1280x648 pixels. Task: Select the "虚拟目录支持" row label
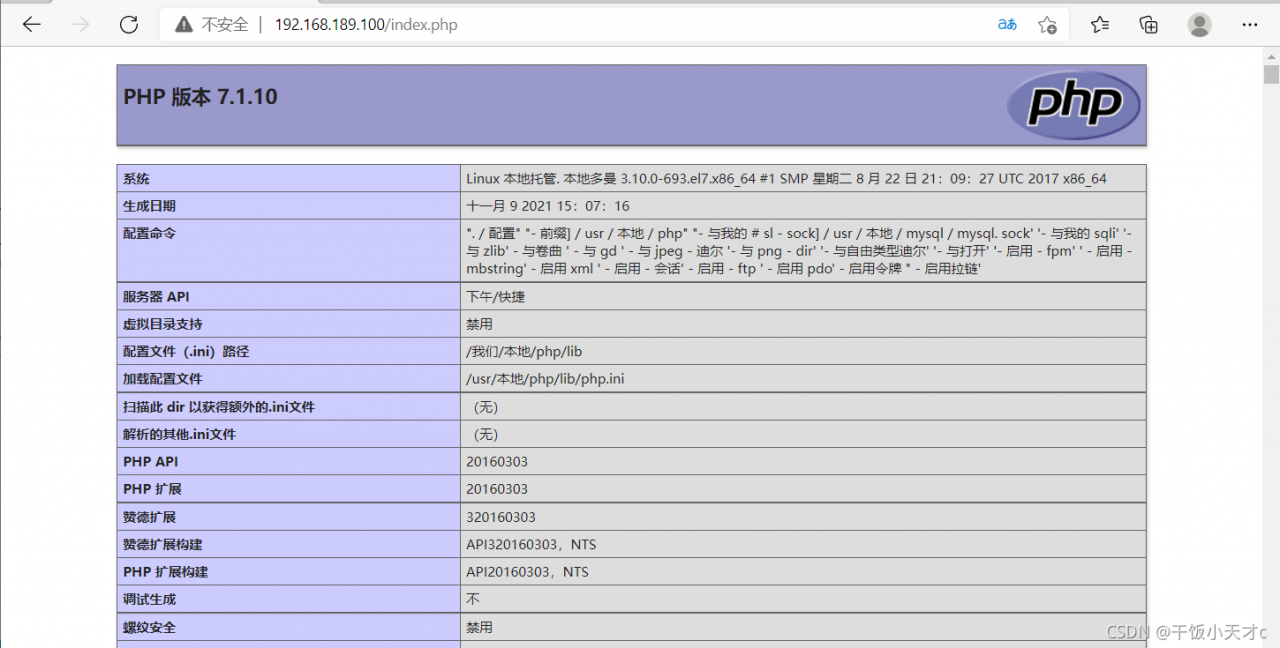(x=162, y=324)
